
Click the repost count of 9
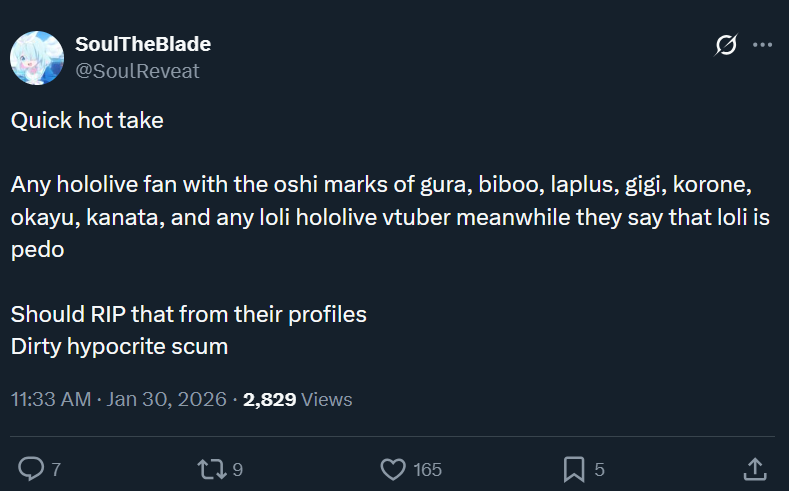pos(238,469)
